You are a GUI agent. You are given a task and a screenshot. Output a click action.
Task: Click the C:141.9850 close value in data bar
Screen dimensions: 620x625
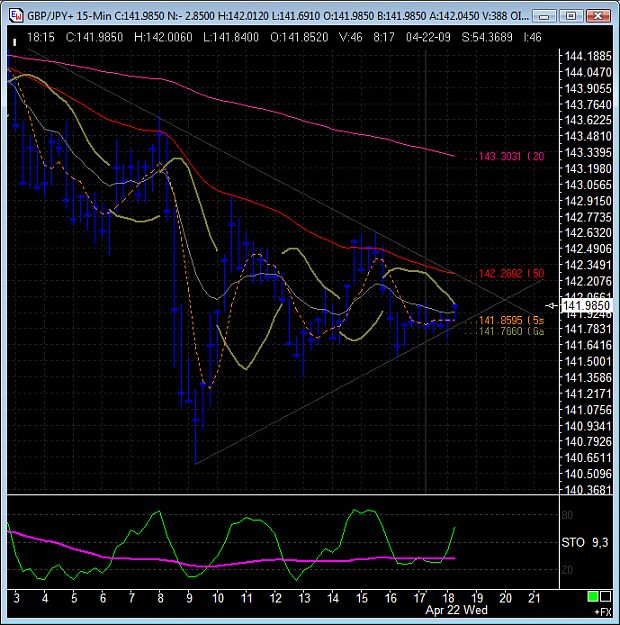click(94, 37)
